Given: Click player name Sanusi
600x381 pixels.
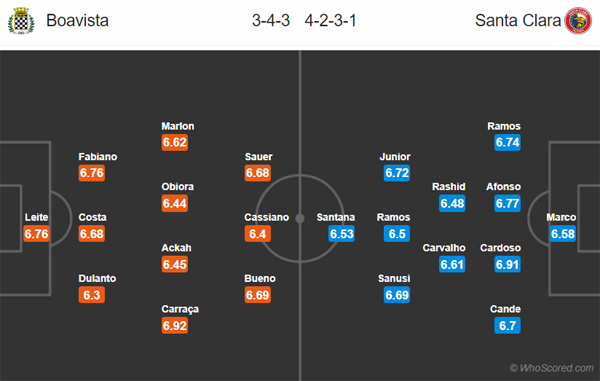Looking at the screenshot, I should tap(394, 278).
